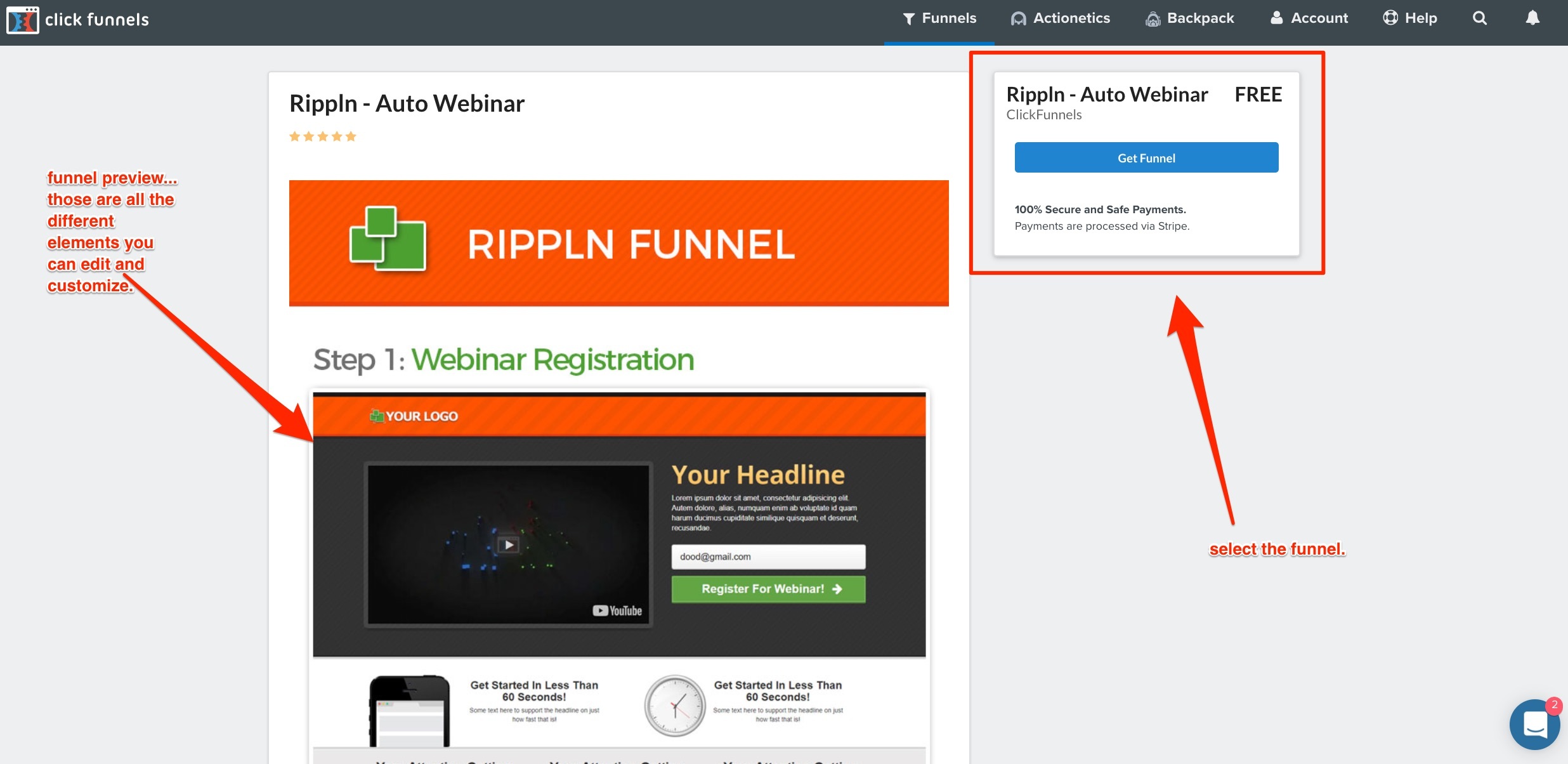Click the ClickFunnels logo icon
Screen dimensions: 1568x764
click(x=22, y=20)
